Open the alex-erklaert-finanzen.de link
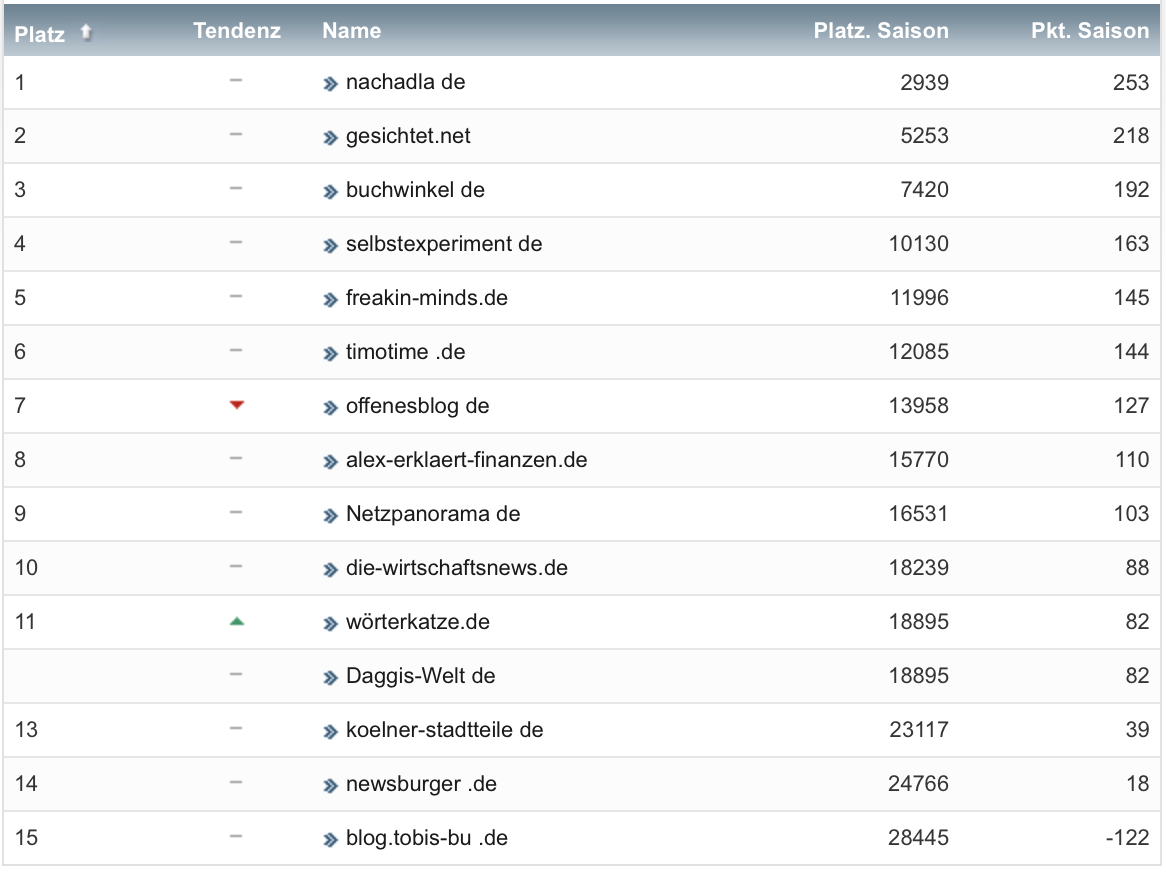Viewport: 1166px width, 872px height. [x=466, y=460]
